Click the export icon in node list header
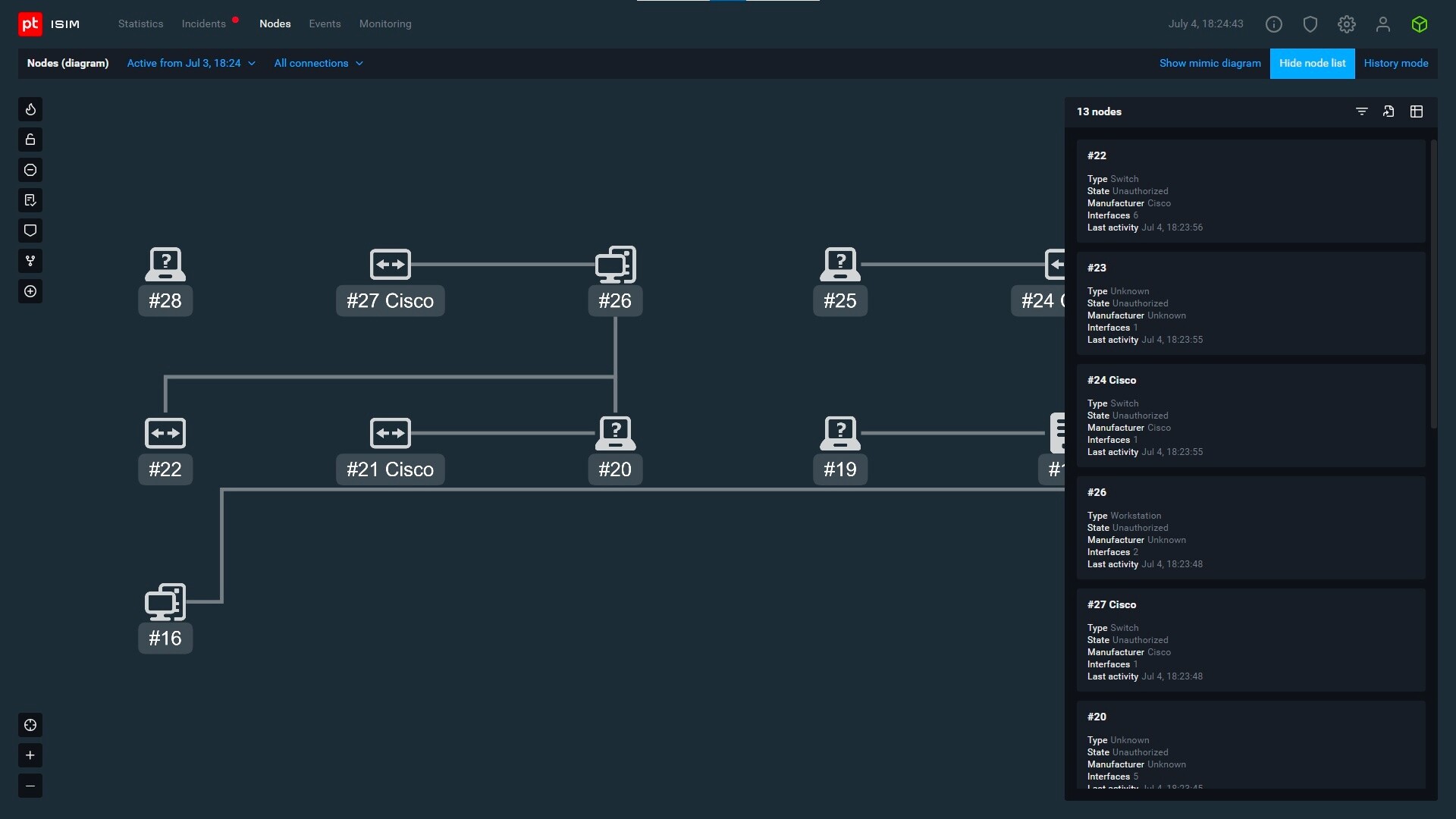This screenshot has width=1456, height=819. (1389, 111)
